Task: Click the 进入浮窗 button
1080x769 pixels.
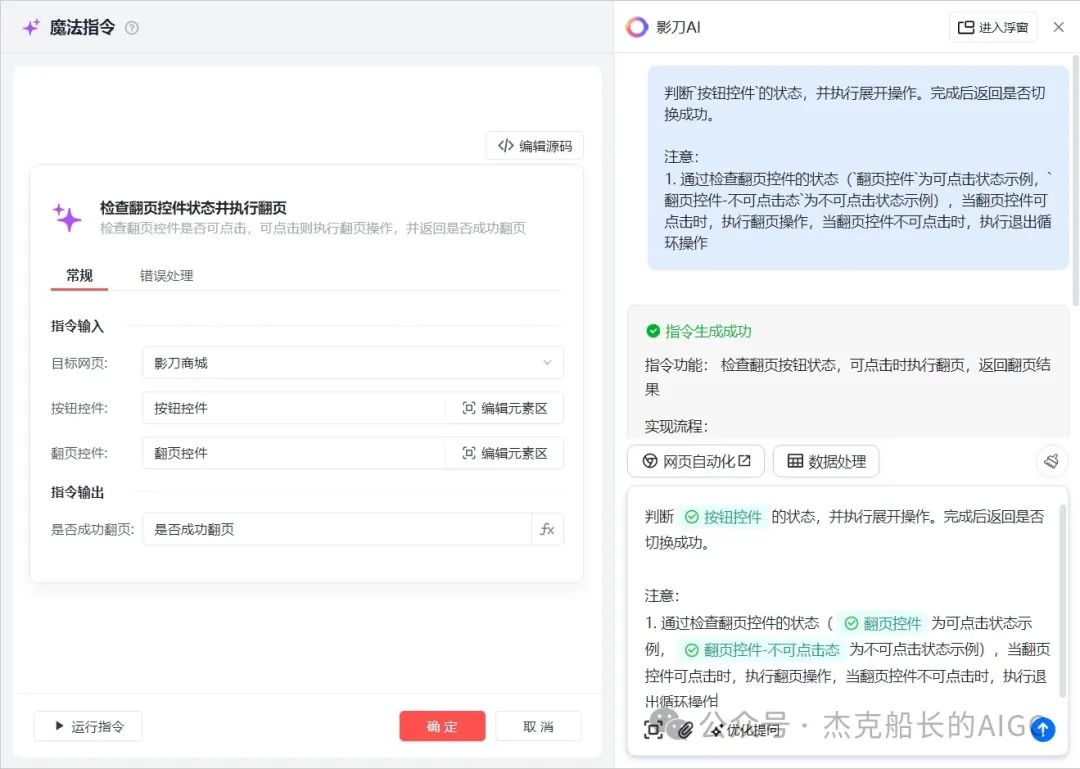Action: [x=993, y=28]
